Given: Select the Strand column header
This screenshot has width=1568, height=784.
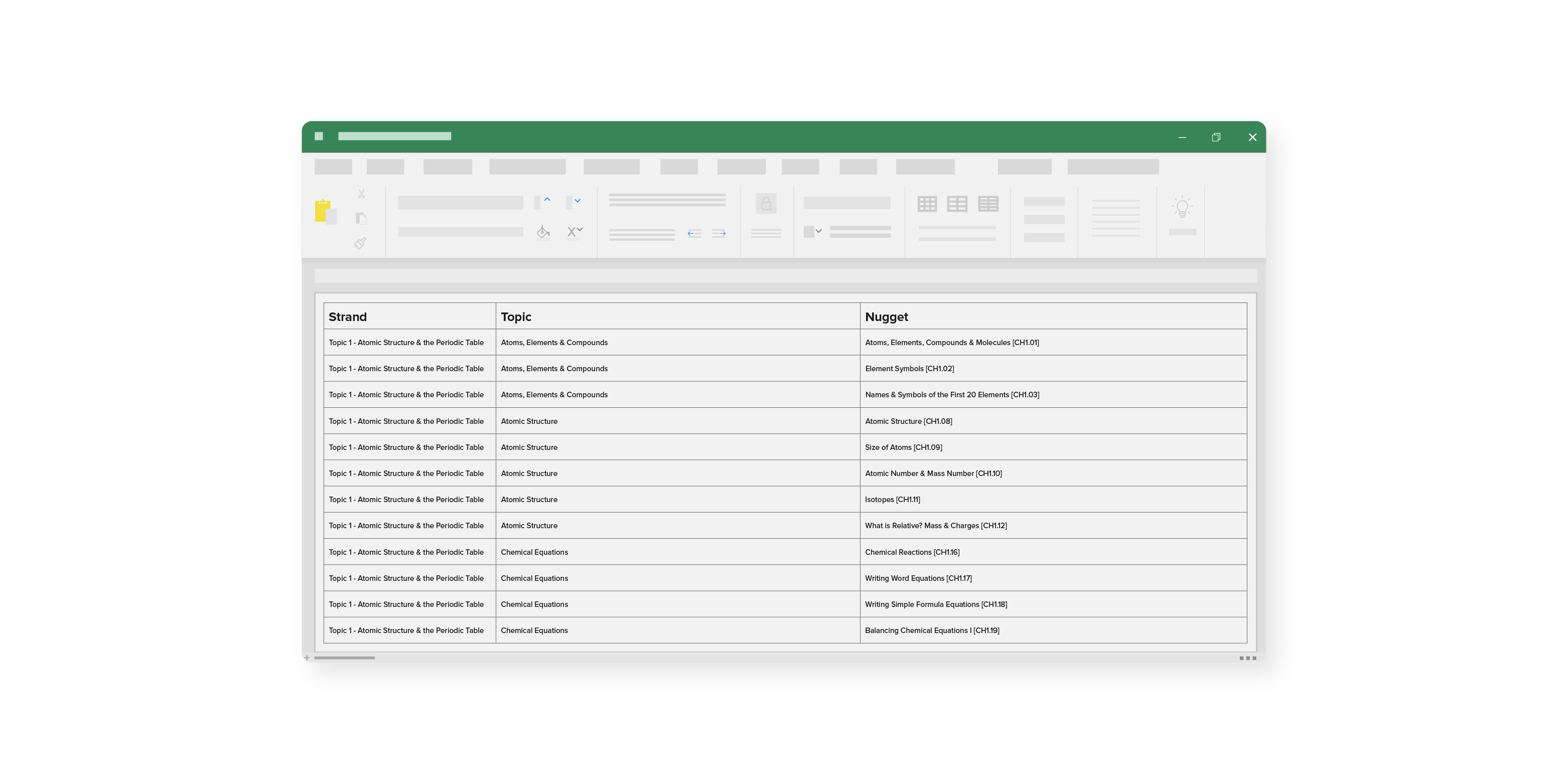Looking at the screenshot, I should tap(409, 317).
